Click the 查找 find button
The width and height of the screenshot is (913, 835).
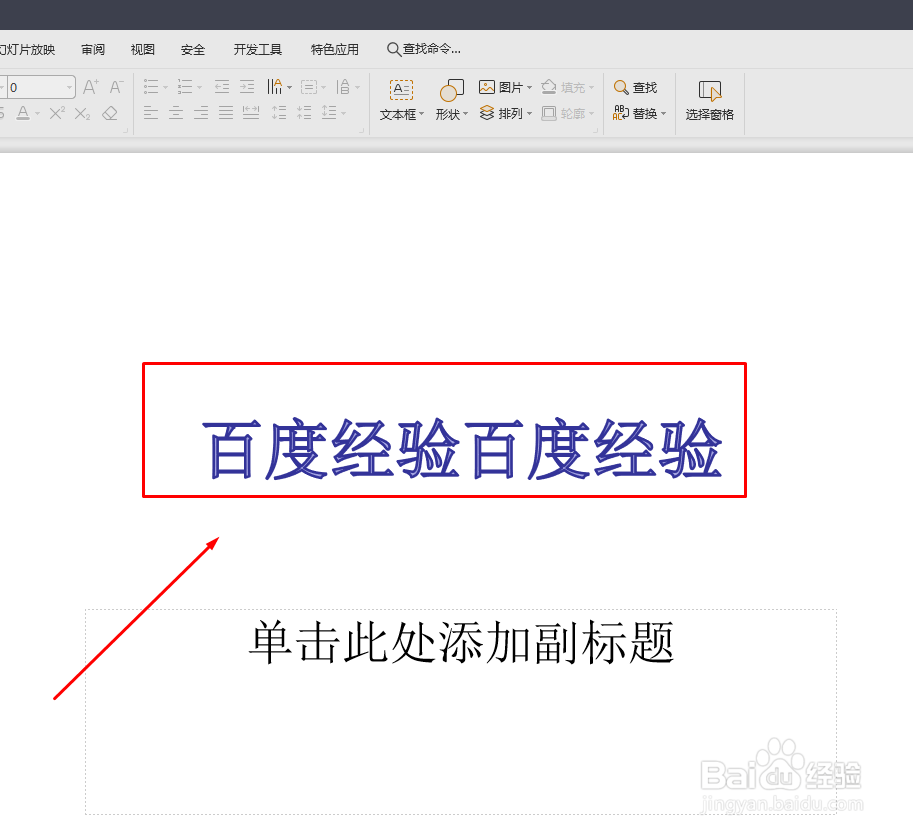(x=635, y=87)
